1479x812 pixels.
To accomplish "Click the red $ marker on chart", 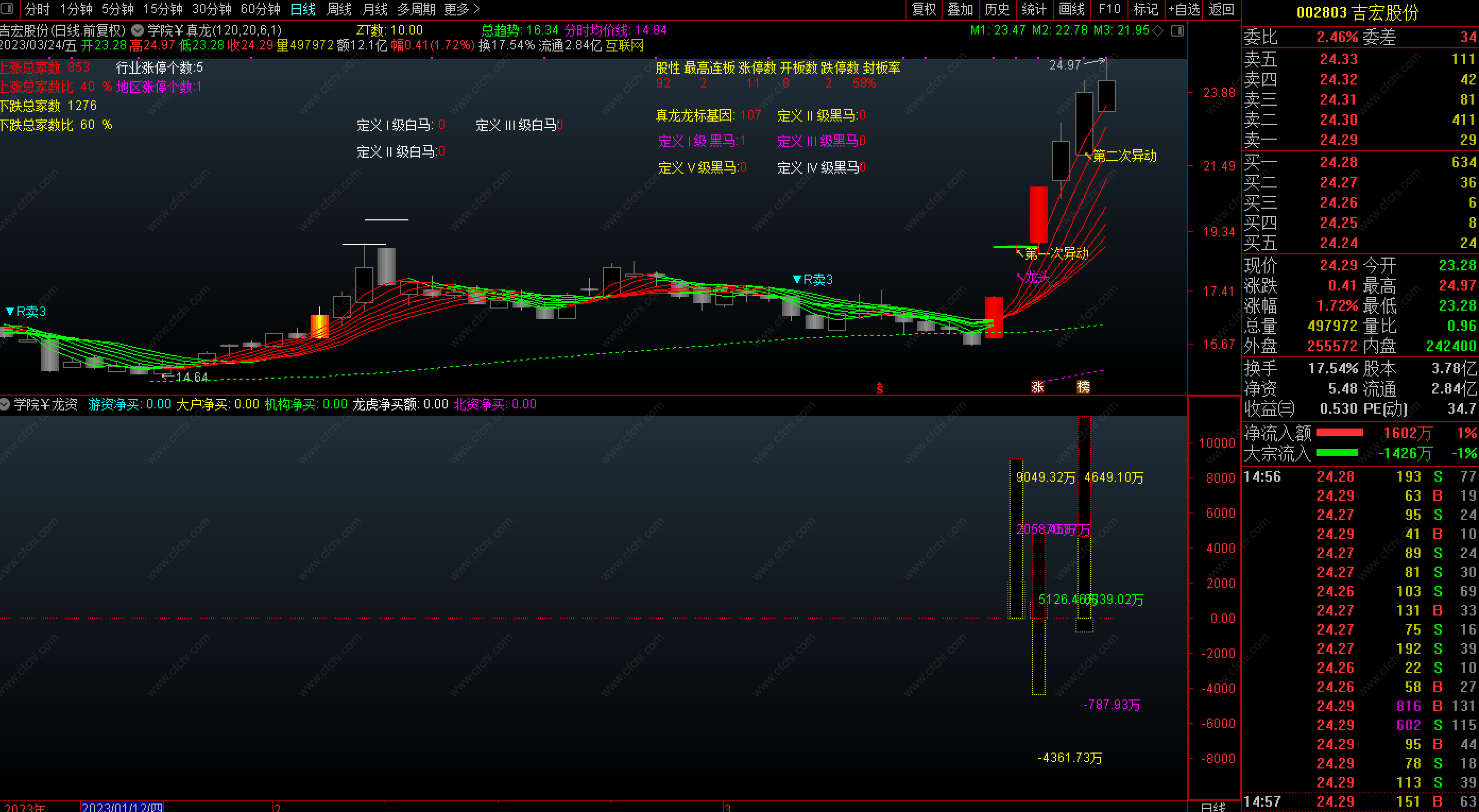I will (879, 388).
